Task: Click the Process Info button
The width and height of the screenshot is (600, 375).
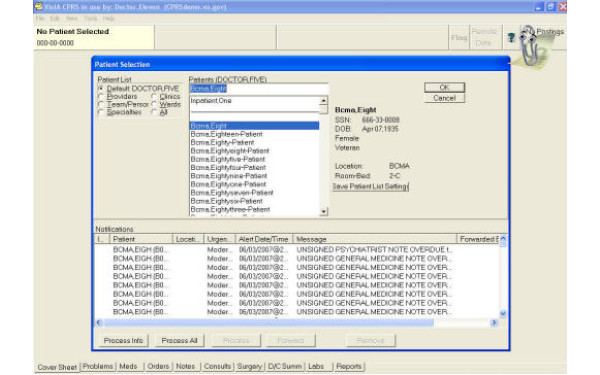Action: tap(123, 340)
